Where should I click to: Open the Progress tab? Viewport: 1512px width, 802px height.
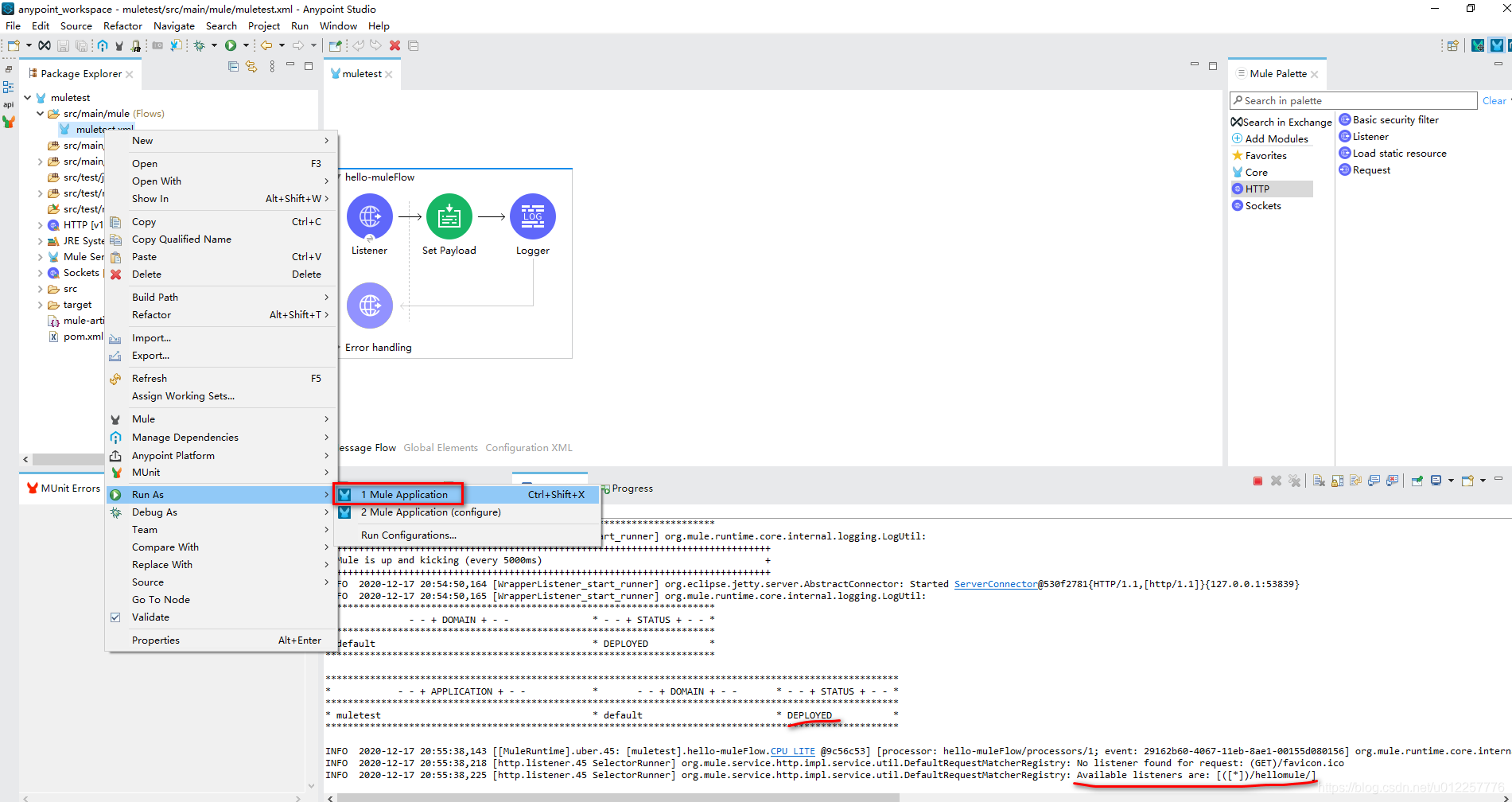pos(627,489)
